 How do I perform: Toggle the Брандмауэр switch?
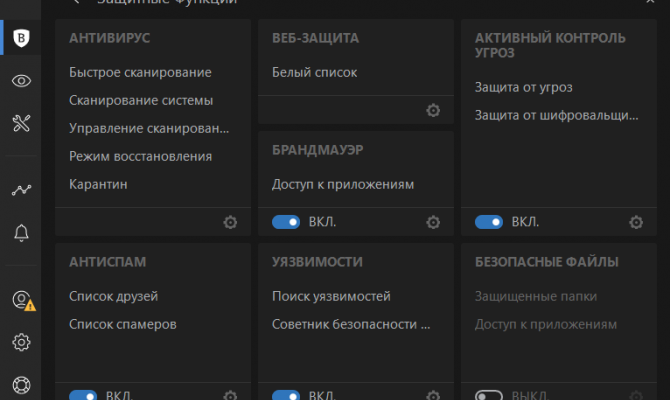286,222
